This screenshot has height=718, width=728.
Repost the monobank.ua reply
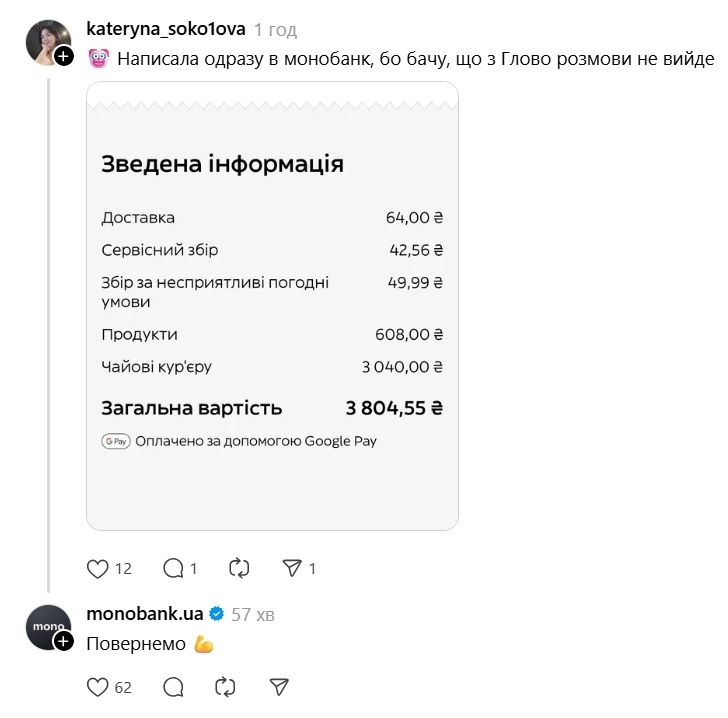point(226,687)
